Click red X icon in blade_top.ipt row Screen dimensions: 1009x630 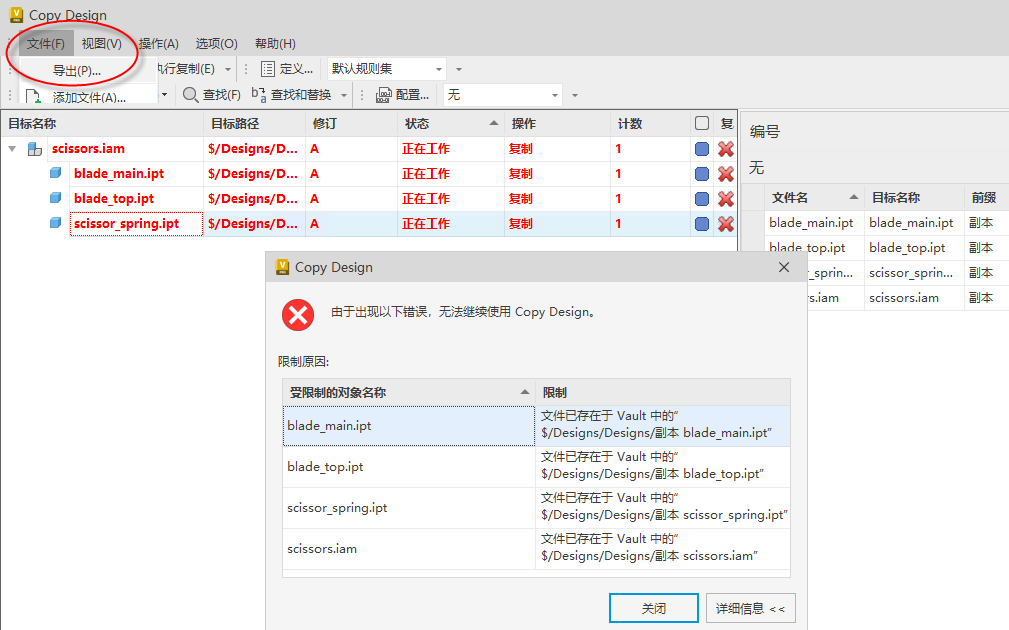tap(726, 199)
